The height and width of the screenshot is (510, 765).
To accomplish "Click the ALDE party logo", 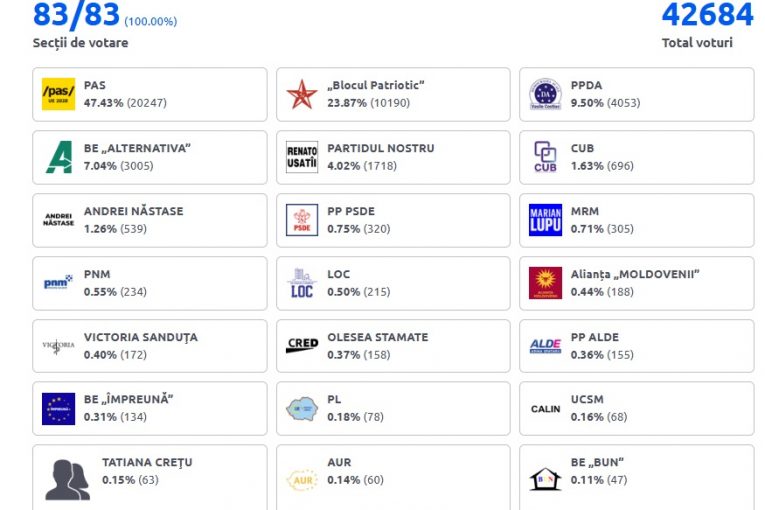I will pyautogui.click(x=545, y=346).
